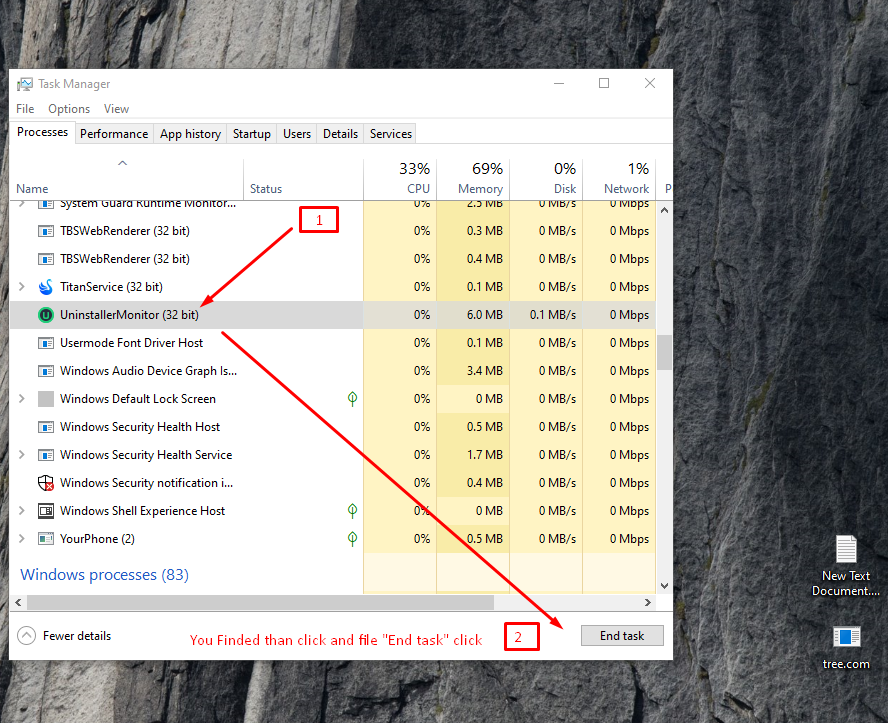
Task: Expand the Windows Default Lock Screen group
Action: point(22,399)
